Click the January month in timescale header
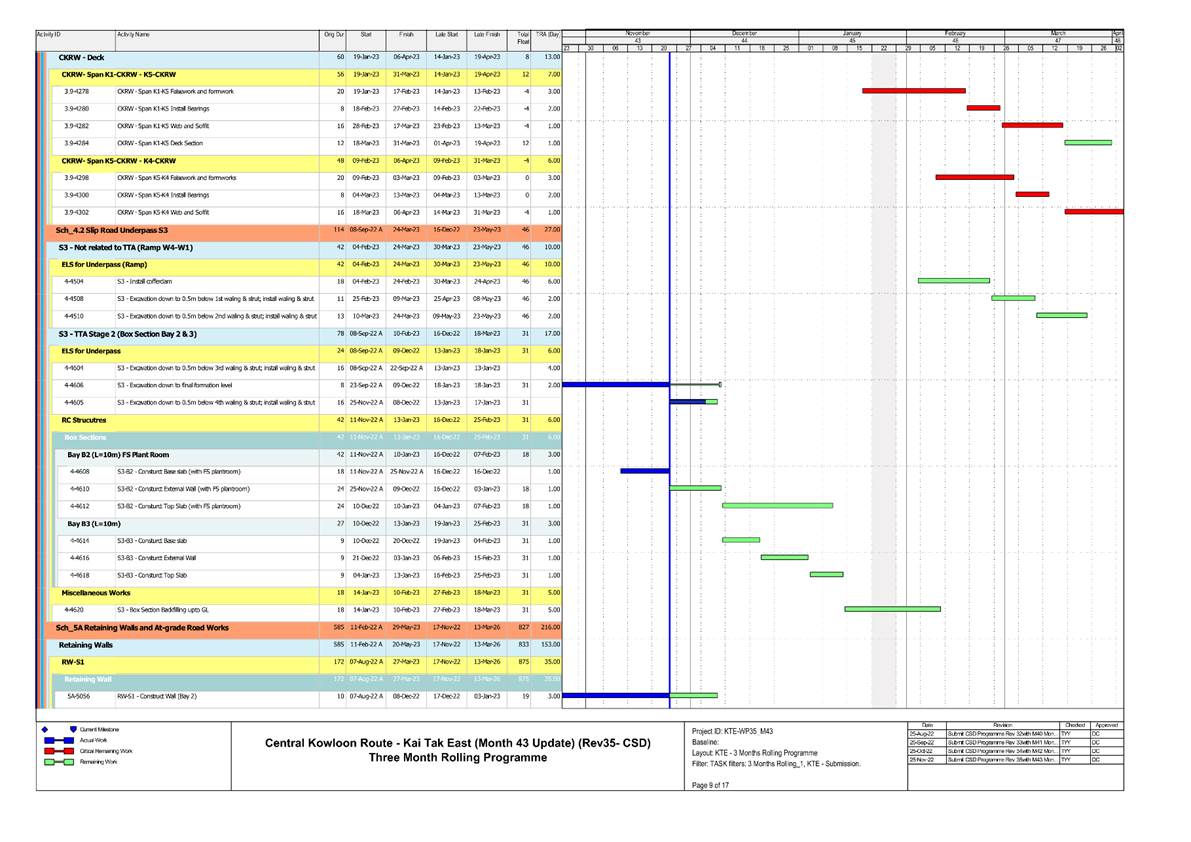Screen dimensions: 1191x842 [x=852, y=33]
